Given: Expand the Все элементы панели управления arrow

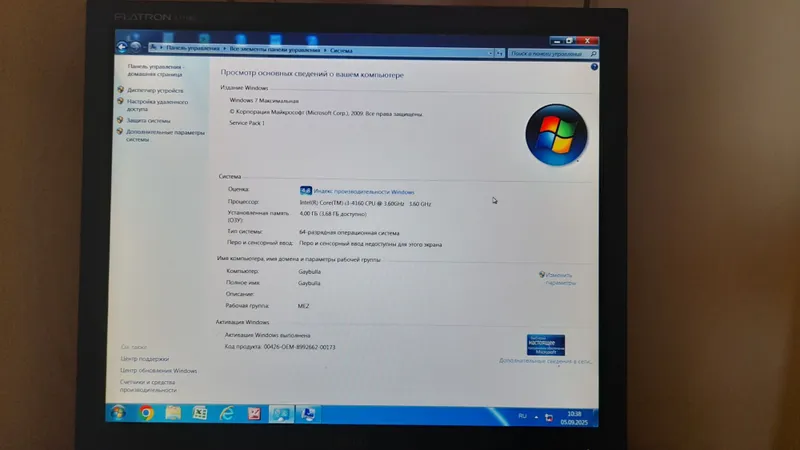Looking at the screenshot, I should click(324, 50).
